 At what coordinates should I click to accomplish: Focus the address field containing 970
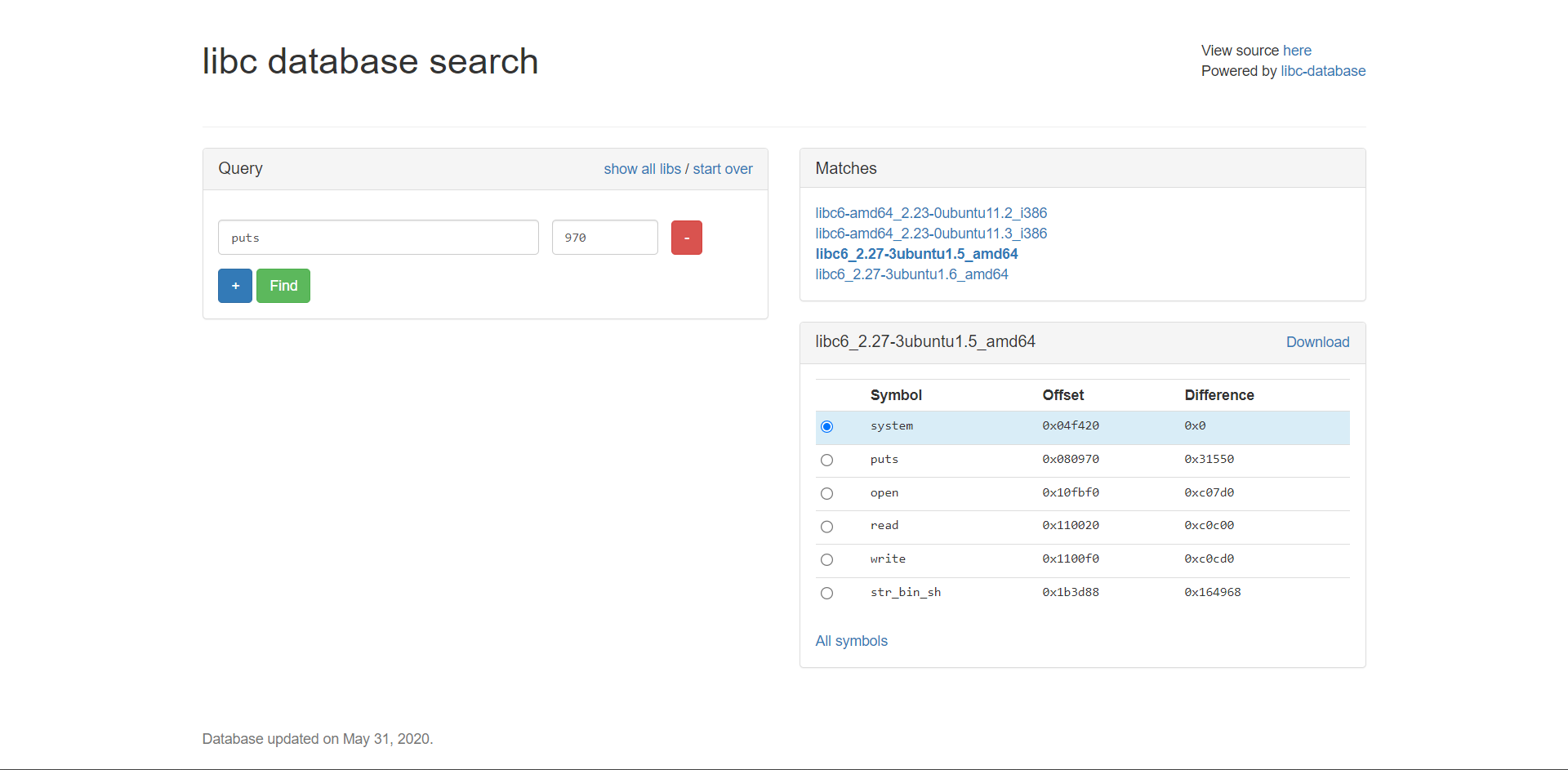tap(604, 238)
